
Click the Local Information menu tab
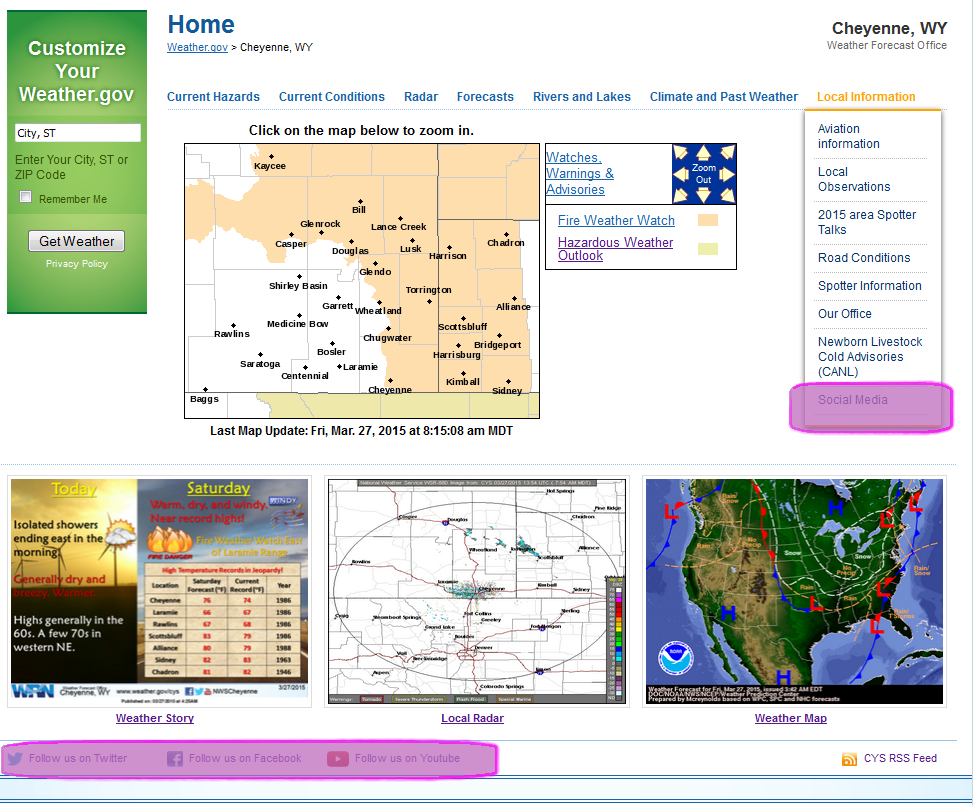[x=866, y=97]
